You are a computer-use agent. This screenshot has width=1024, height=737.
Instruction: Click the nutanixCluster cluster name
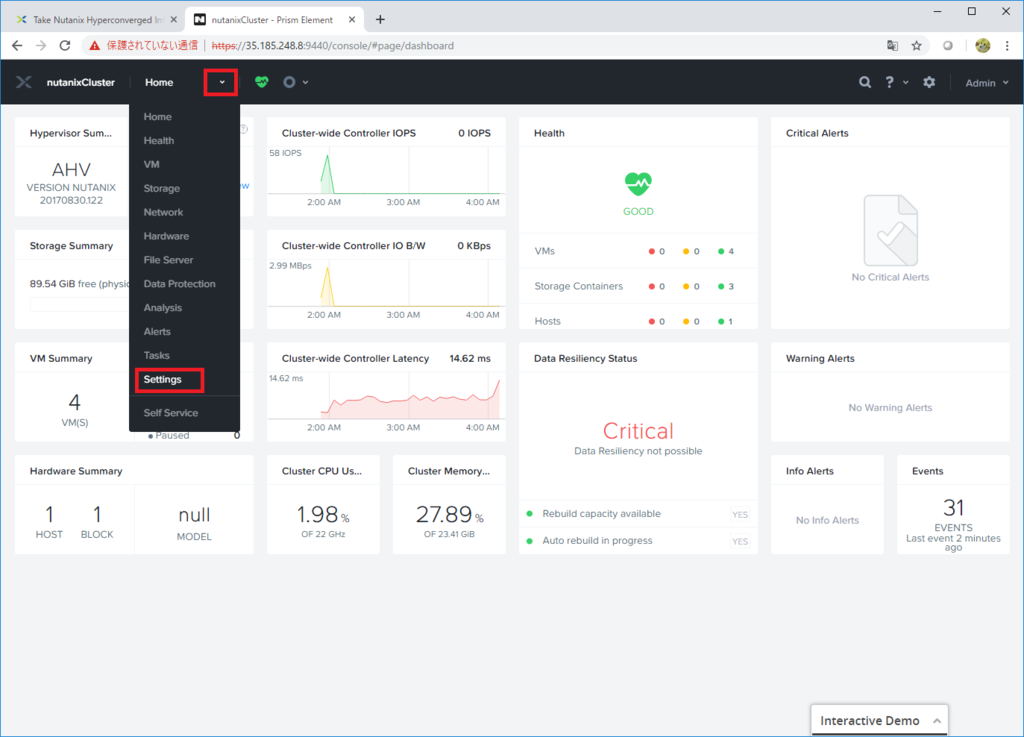(x=80, y=82)
